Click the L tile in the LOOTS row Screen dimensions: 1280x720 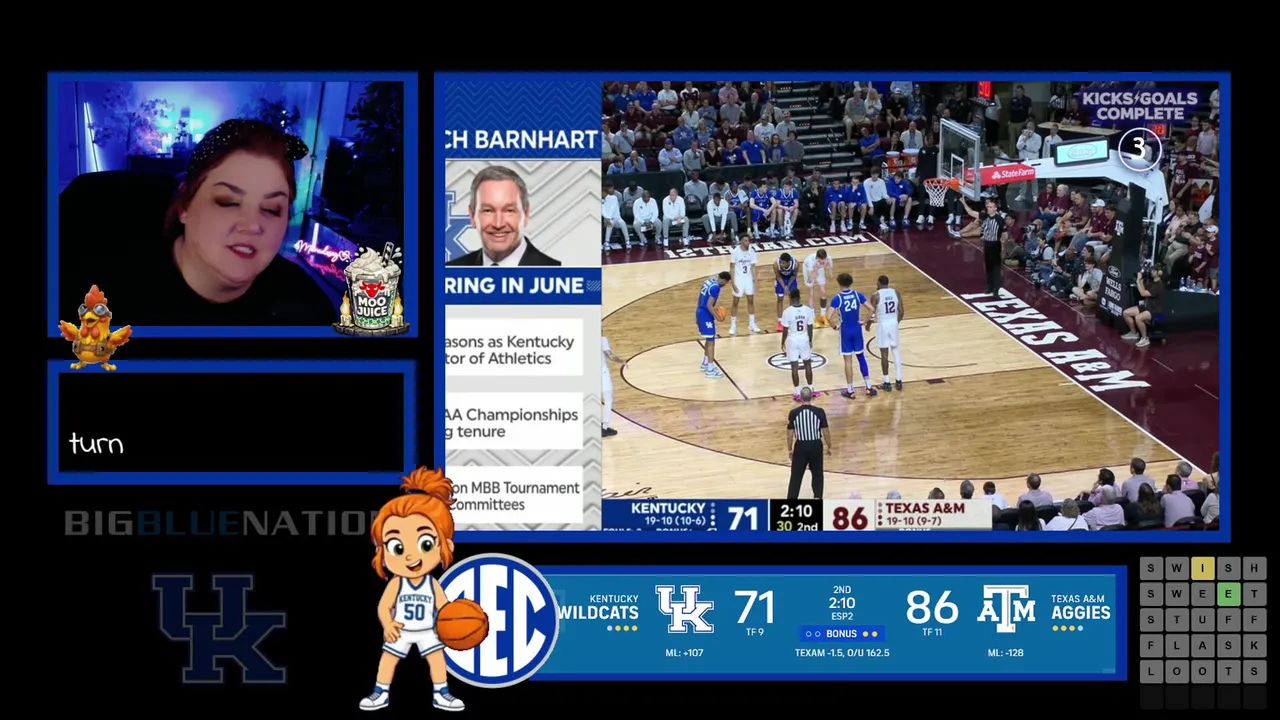1150,672
